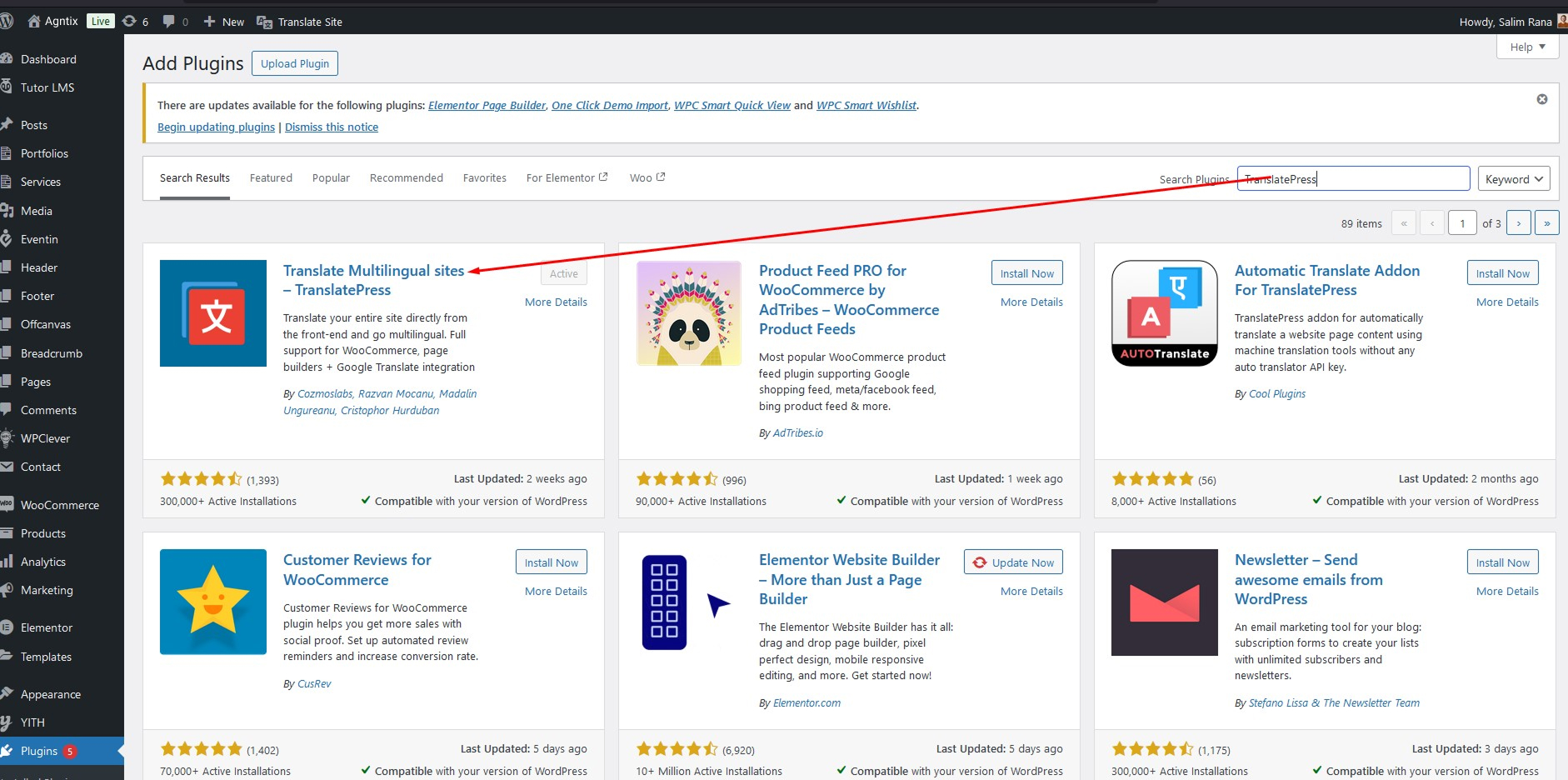The width and height of the screenshot is (1568, 780).
Task: Click the Customer Reviews star icon
Action: [213, 602]
